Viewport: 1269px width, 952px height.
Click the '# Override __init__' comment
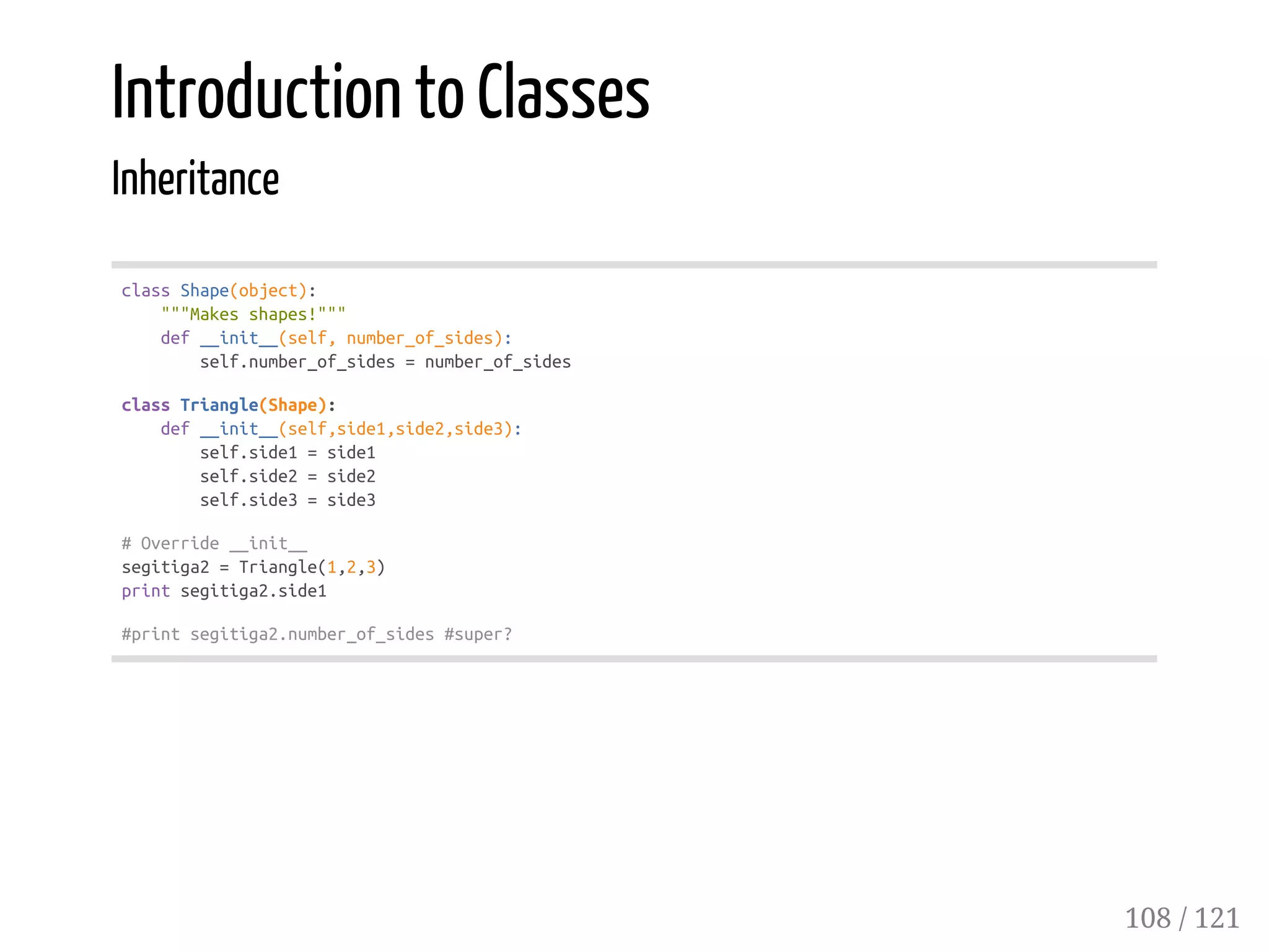click(x=214, y=543)
